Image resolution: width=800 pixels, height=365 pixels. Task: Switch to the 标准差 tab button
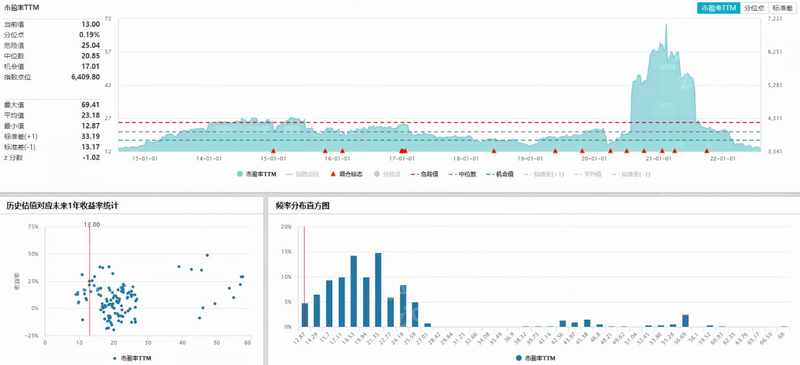(782, 8)
